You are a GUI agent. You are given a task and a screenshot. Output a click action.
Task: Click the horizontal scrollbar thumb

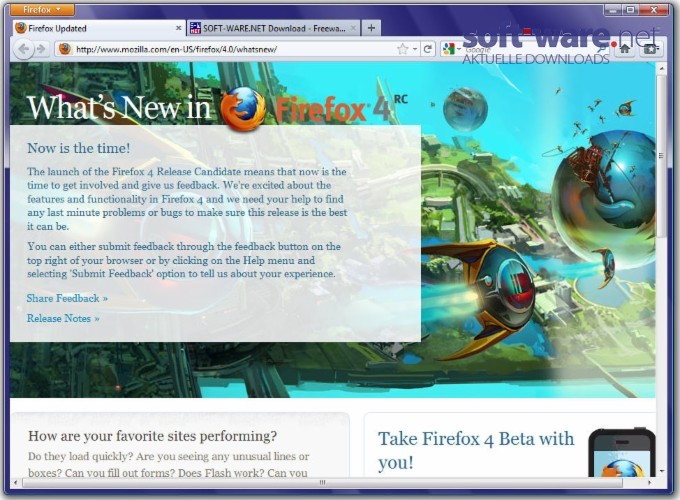(x=322, y=482)
